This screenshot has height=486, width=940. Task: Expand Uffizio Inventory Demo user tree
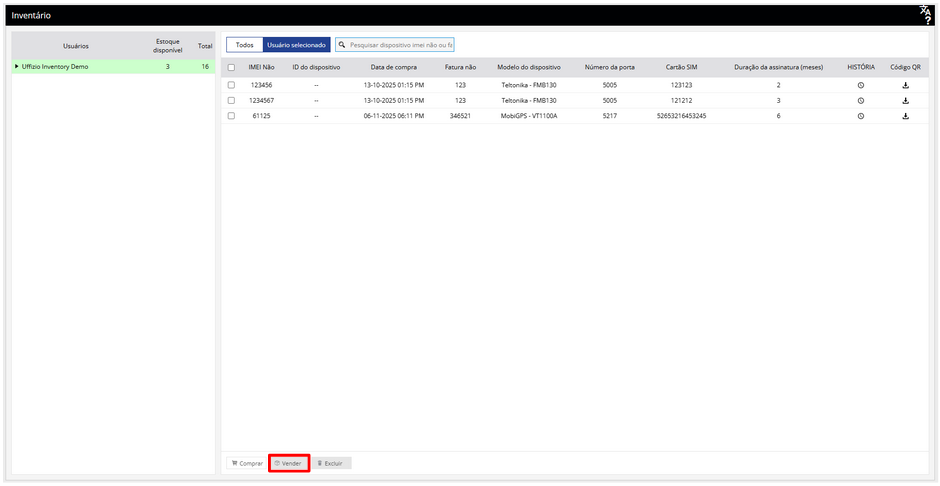(17, 67)
